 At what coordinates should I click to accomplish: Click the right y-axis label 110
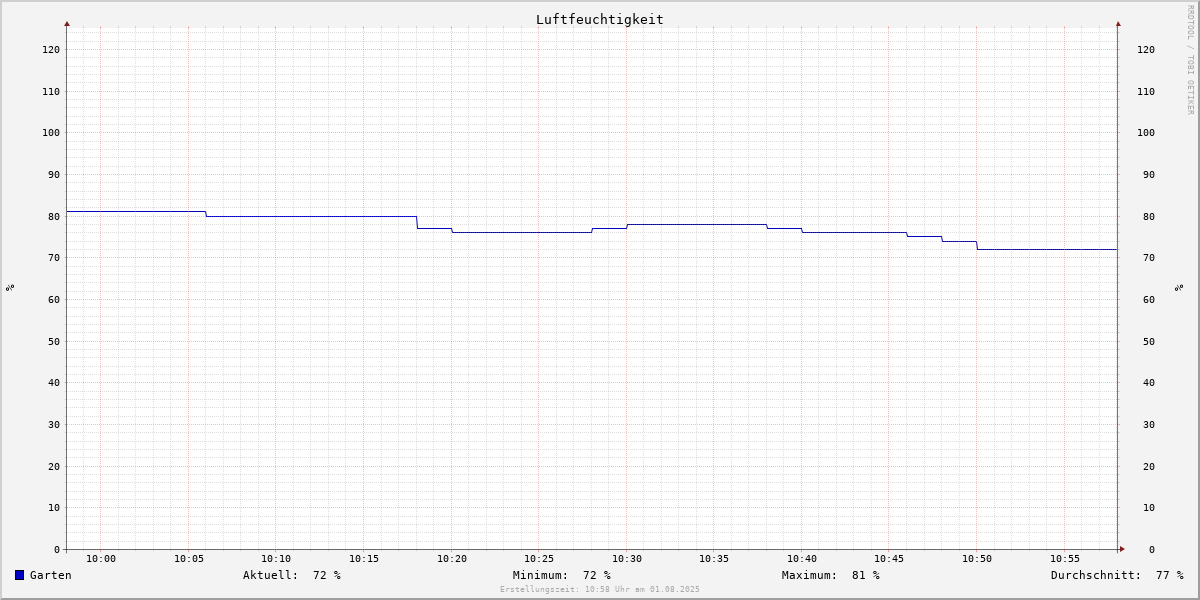point(1146,91)
